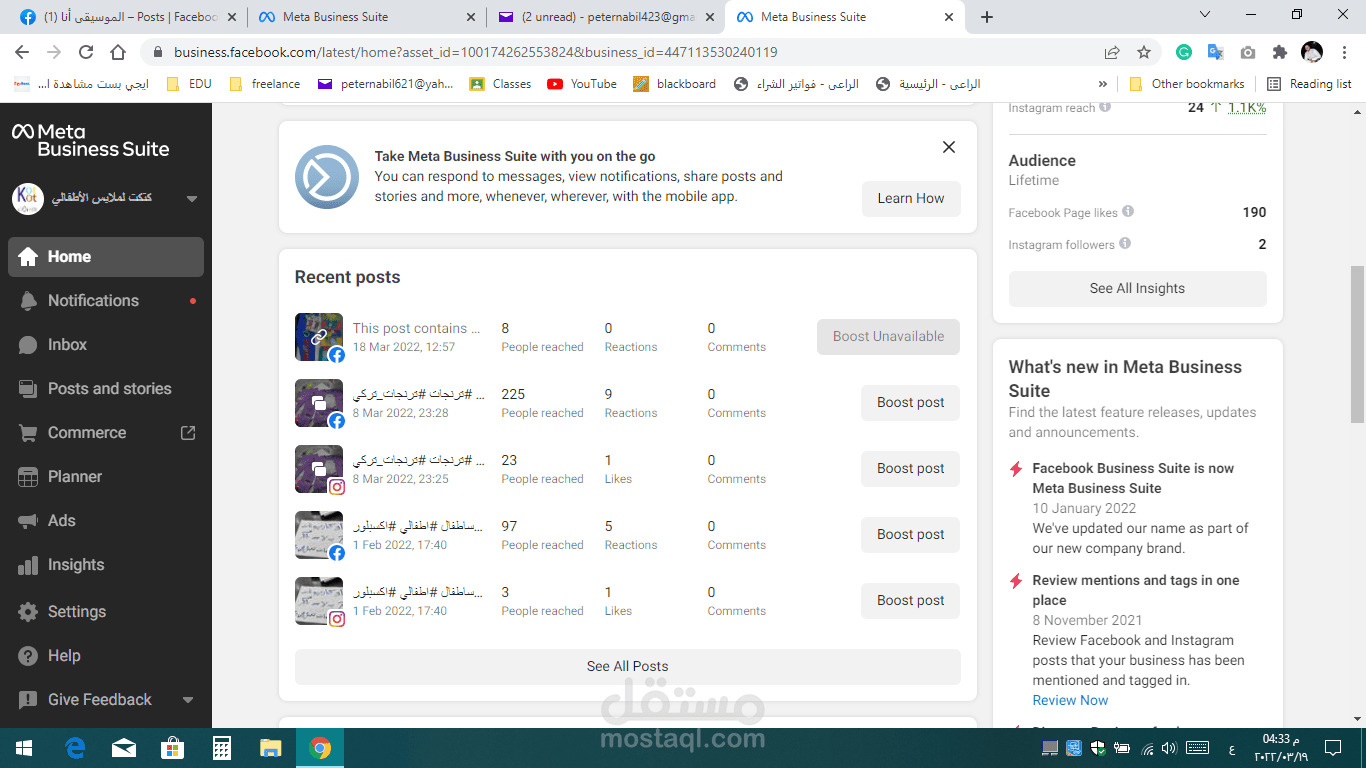Switch to the Facebook Posts tab

tap(126, 17)
